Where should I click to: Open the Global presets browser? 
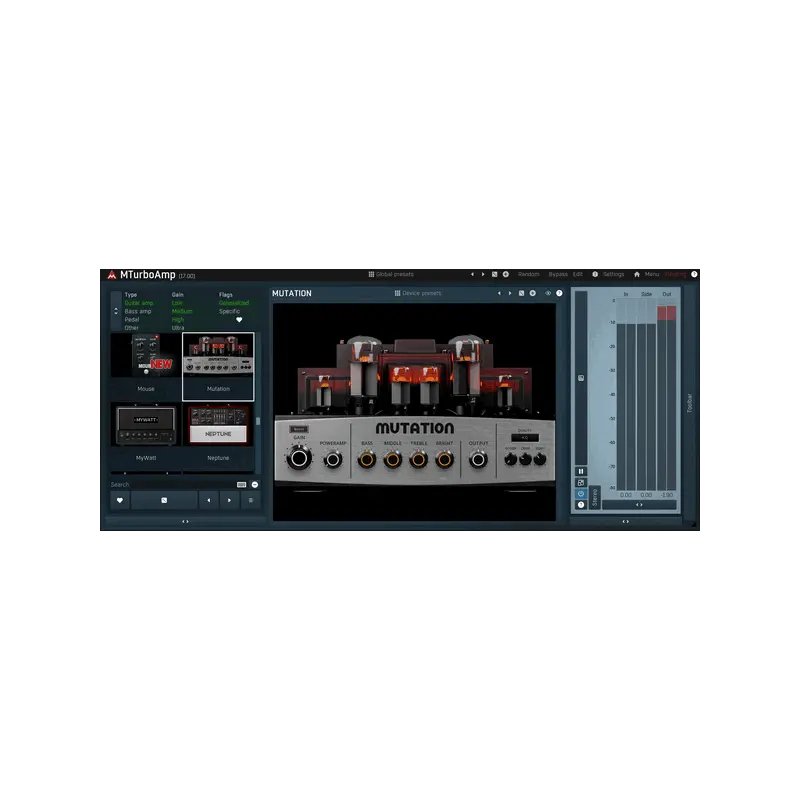point(391,274)
